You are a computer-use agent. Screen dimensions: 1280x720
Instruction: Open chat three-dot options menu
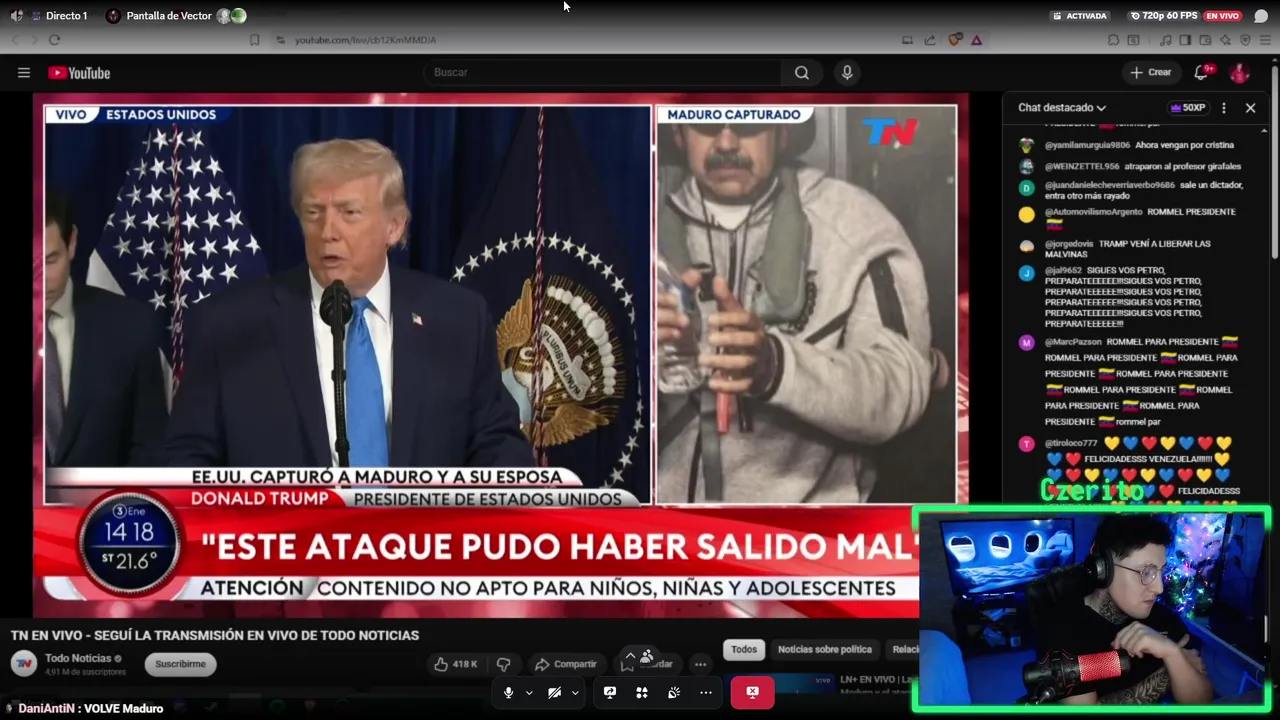click(1224, 108)
